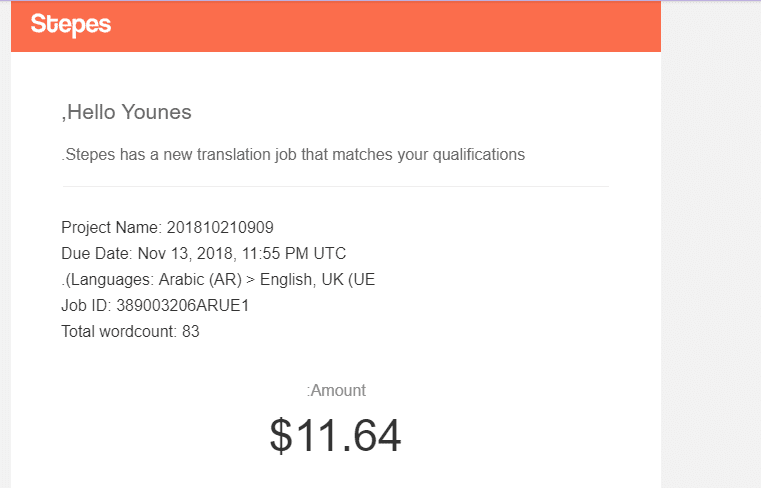Click the "Hello Younes" greeting
The image size is (761, 488).
tap(127, 112)
